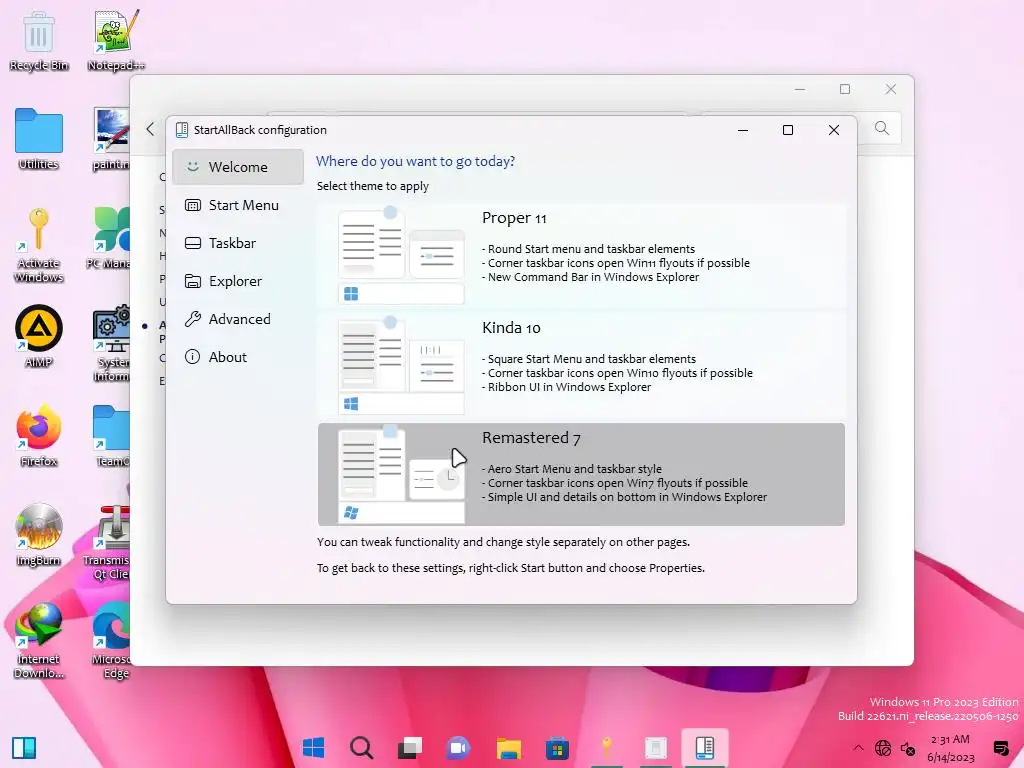
Task: Click the second pinned window icon on taskbar
Action: pyautogui.click(x=656, y=747)
